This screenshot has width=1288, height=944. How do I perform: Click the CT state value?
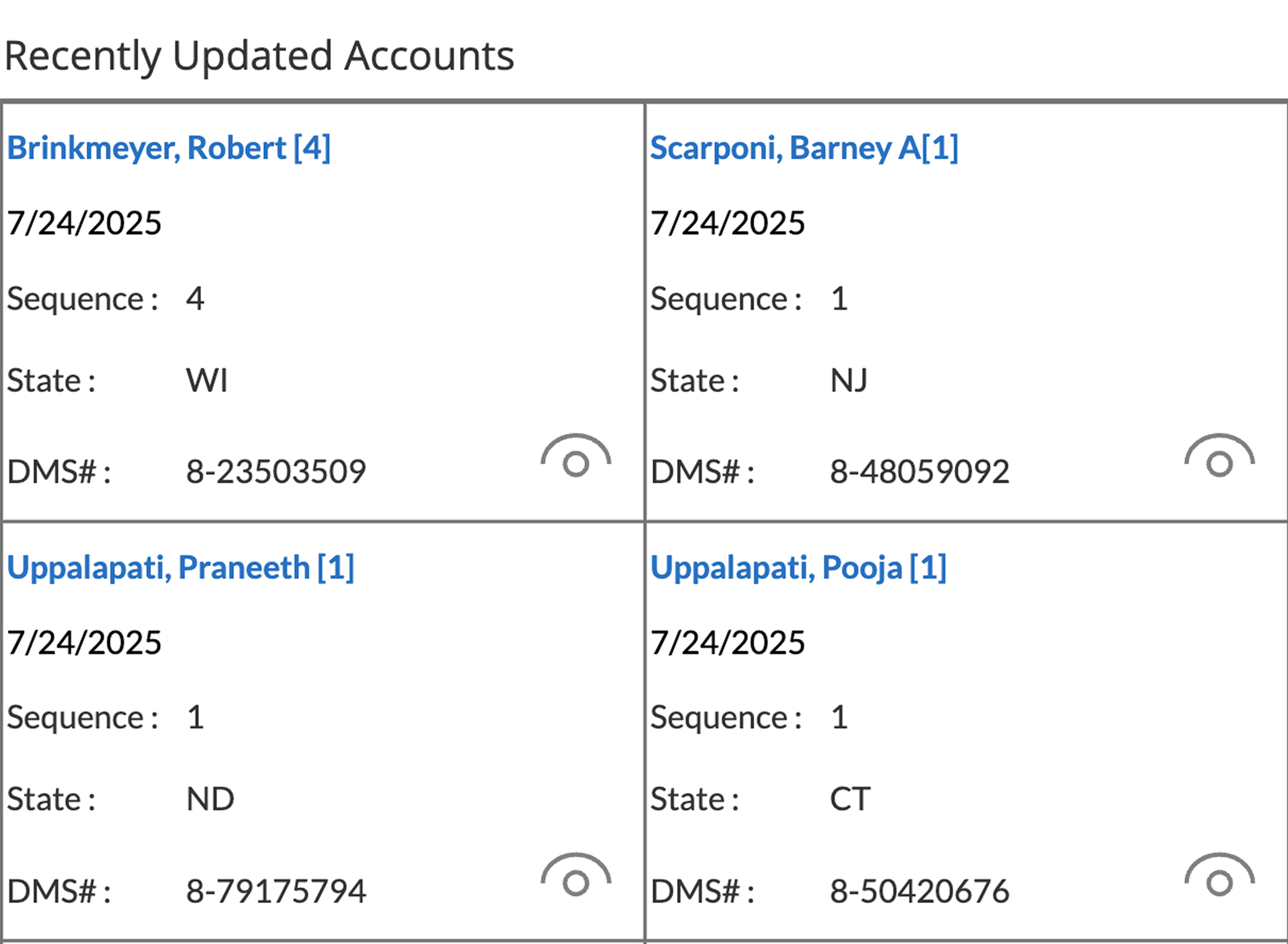tap(850, 800)
